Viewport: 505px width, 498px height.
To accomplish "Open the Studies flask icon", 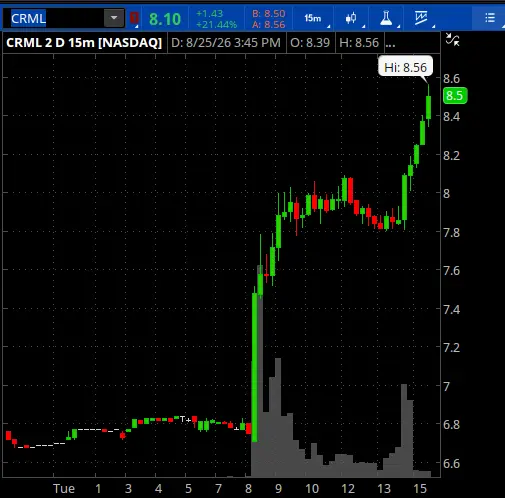I will click(386, 18).
